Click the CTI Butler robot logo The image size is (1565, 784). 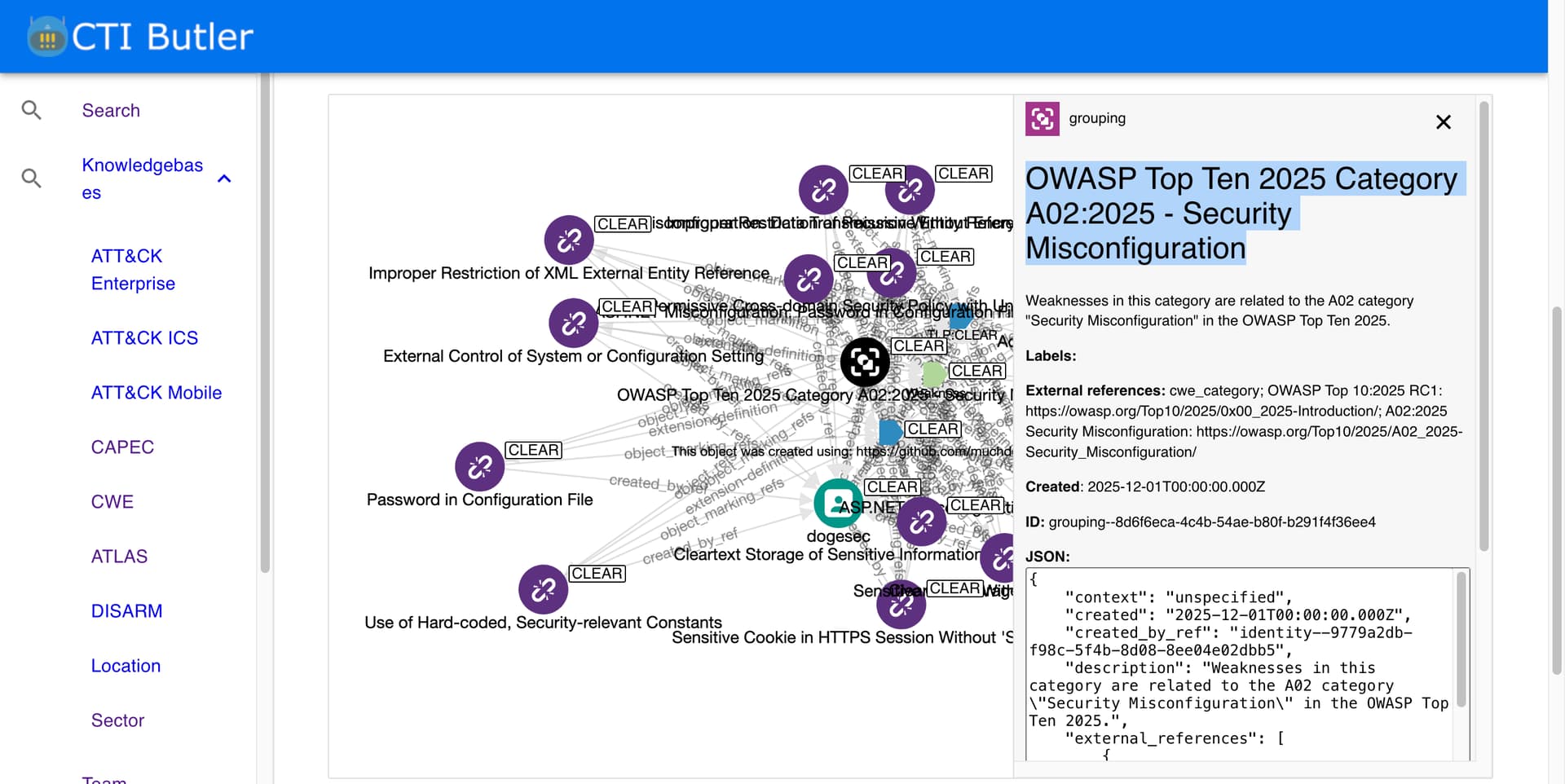pos(47,37)
